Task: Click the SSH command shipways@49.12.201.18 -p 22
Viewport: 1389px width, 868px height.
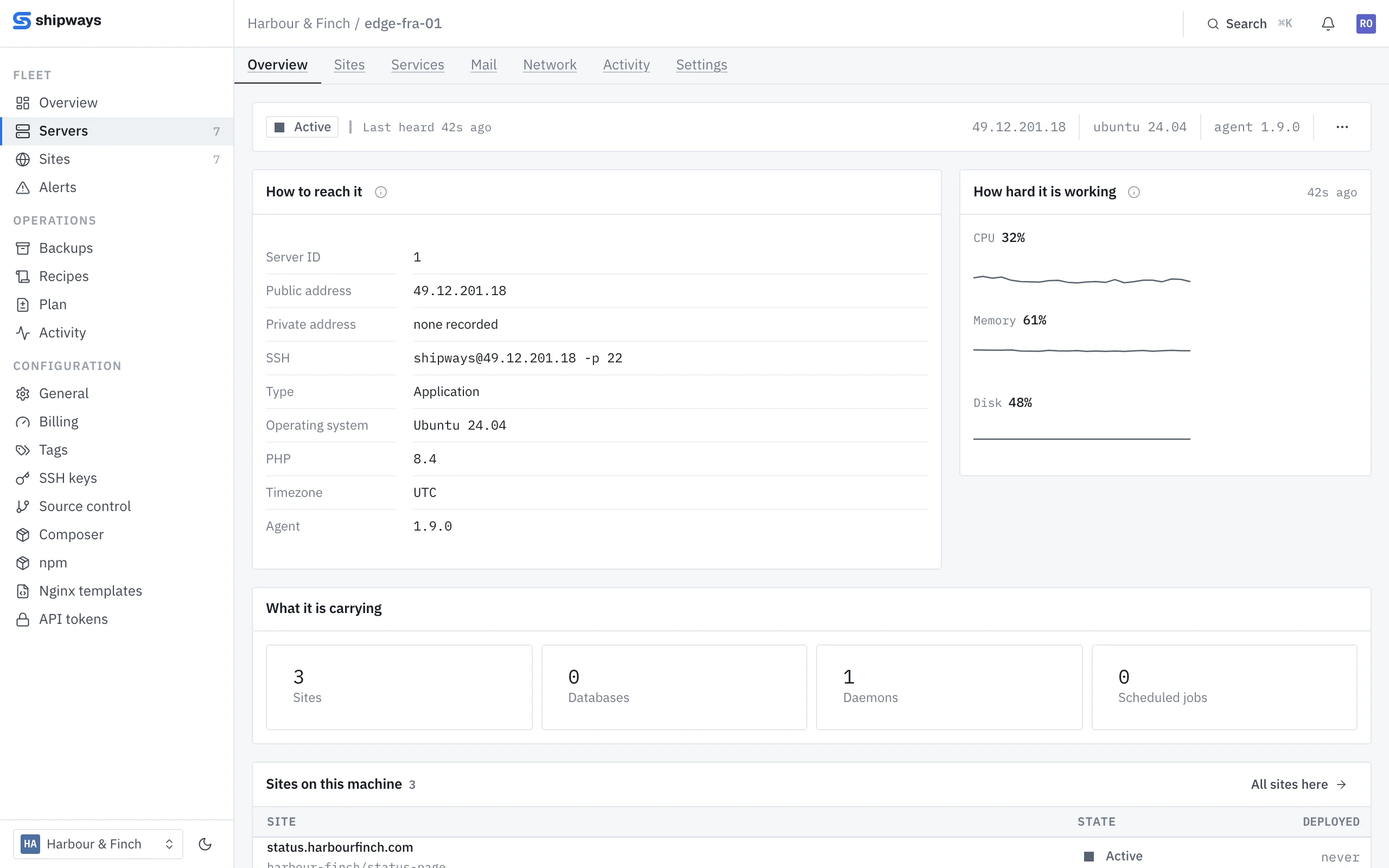Action: click(x=518, y=358)
